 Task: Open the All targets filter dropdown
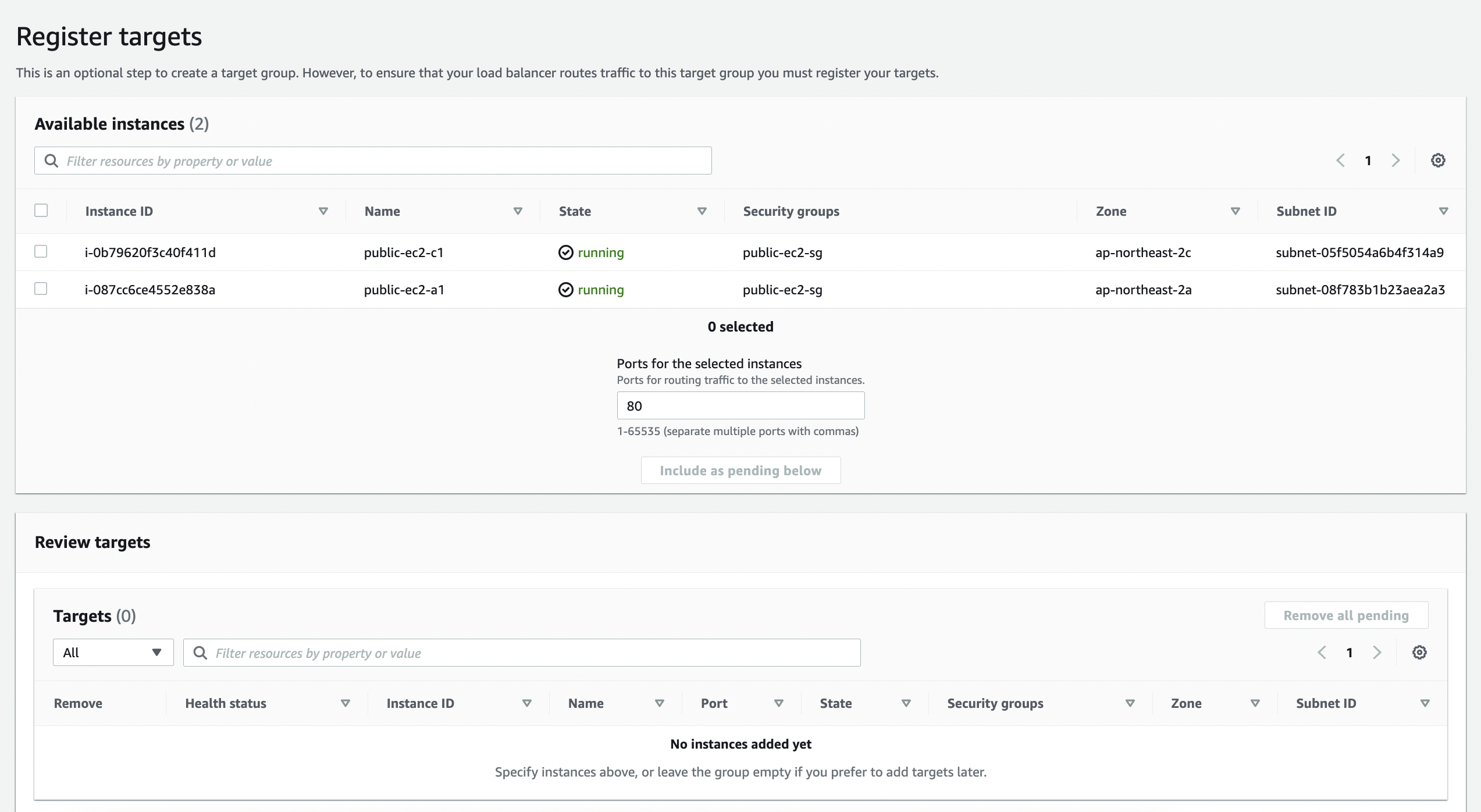point(113,653)
